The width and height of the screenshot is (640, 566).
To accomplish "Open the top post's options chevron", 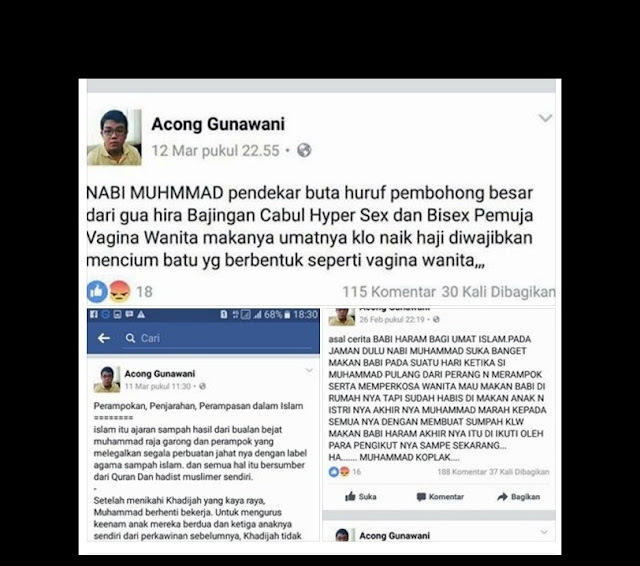I will (545, 118).
